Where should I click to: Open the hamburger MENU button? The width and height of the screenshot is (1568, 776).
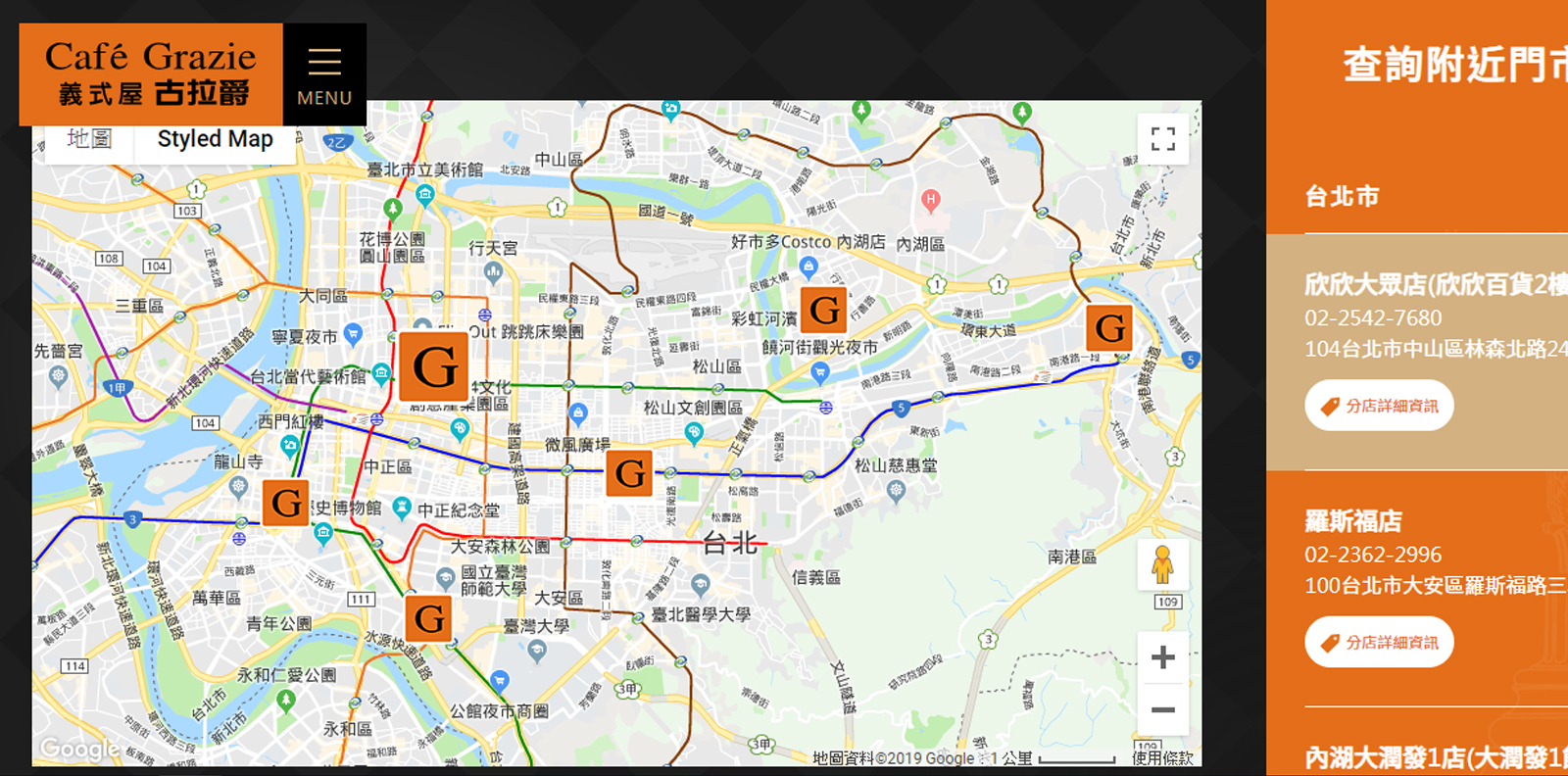pos(324,74)
